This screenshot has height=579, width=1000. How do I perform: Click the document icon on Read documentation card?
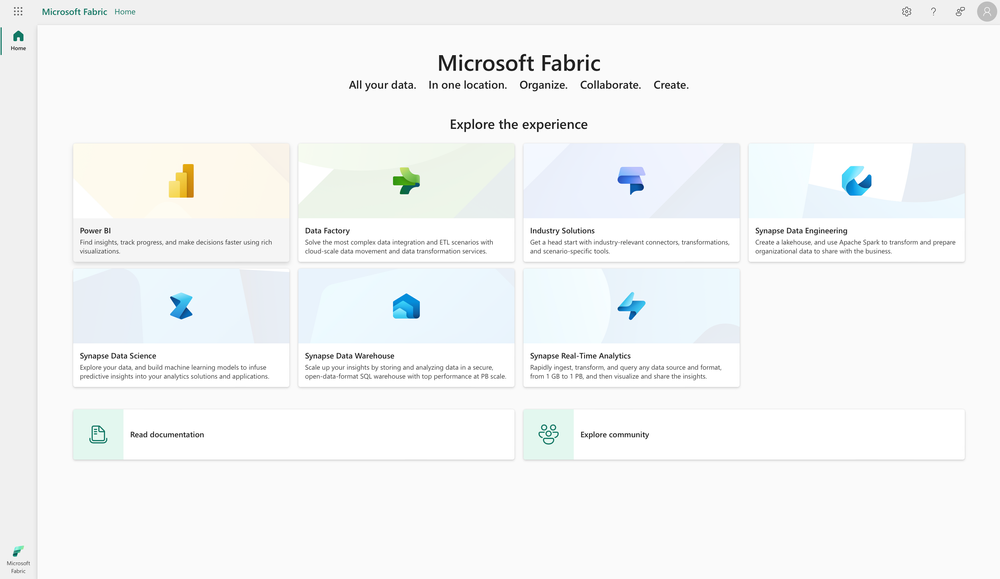point(97,434)
